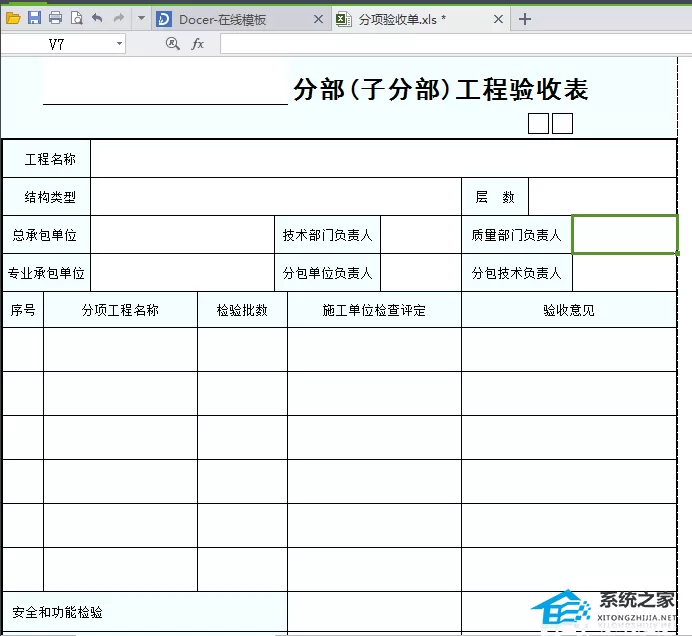Switch to Docer-在线模板 tab
The height and width of the screenshot is (636, 692).
241,19
